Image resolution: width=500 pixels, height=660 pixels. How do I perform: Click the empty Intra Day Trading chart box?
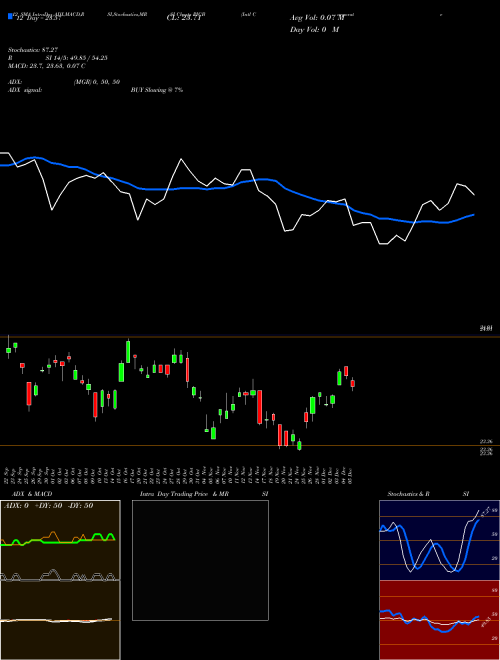[200, 560]
